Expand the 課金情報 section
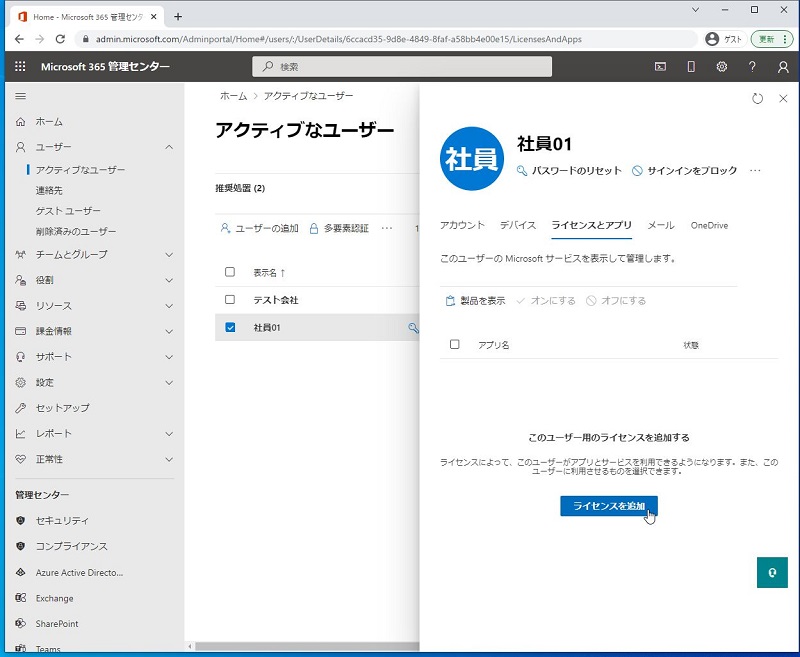This screenshot has width=800, height=657. [169, 331]
